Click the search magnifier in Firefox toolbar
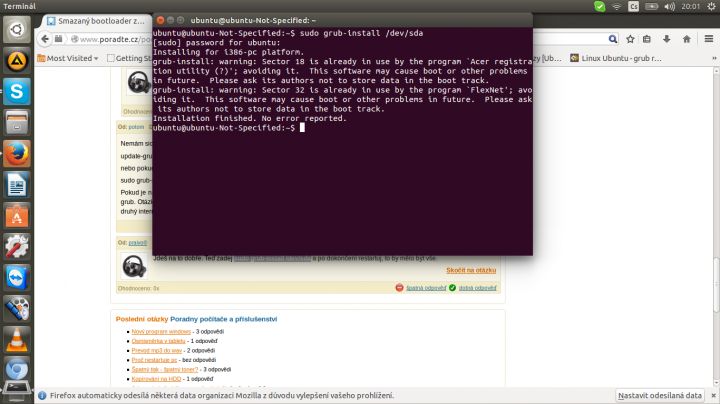Viewport: 720px width, 404px height. point(613,39)
